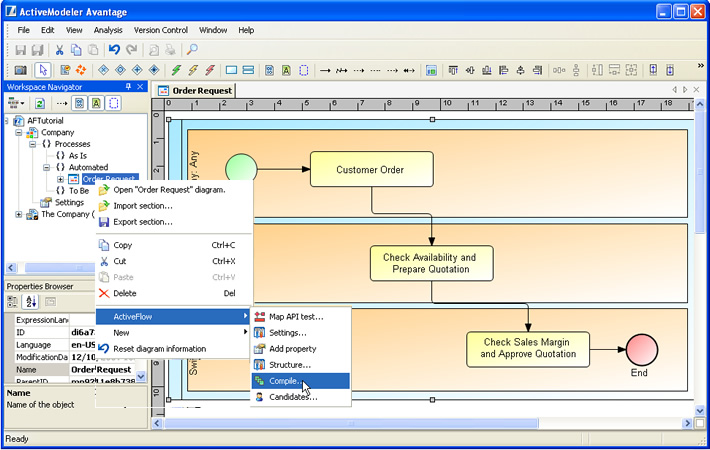710x450 pixels.
Task: Toggle the dashed arrow filter in Workspace Navigator
Action: pyautogui.click(x=62, y=104)
